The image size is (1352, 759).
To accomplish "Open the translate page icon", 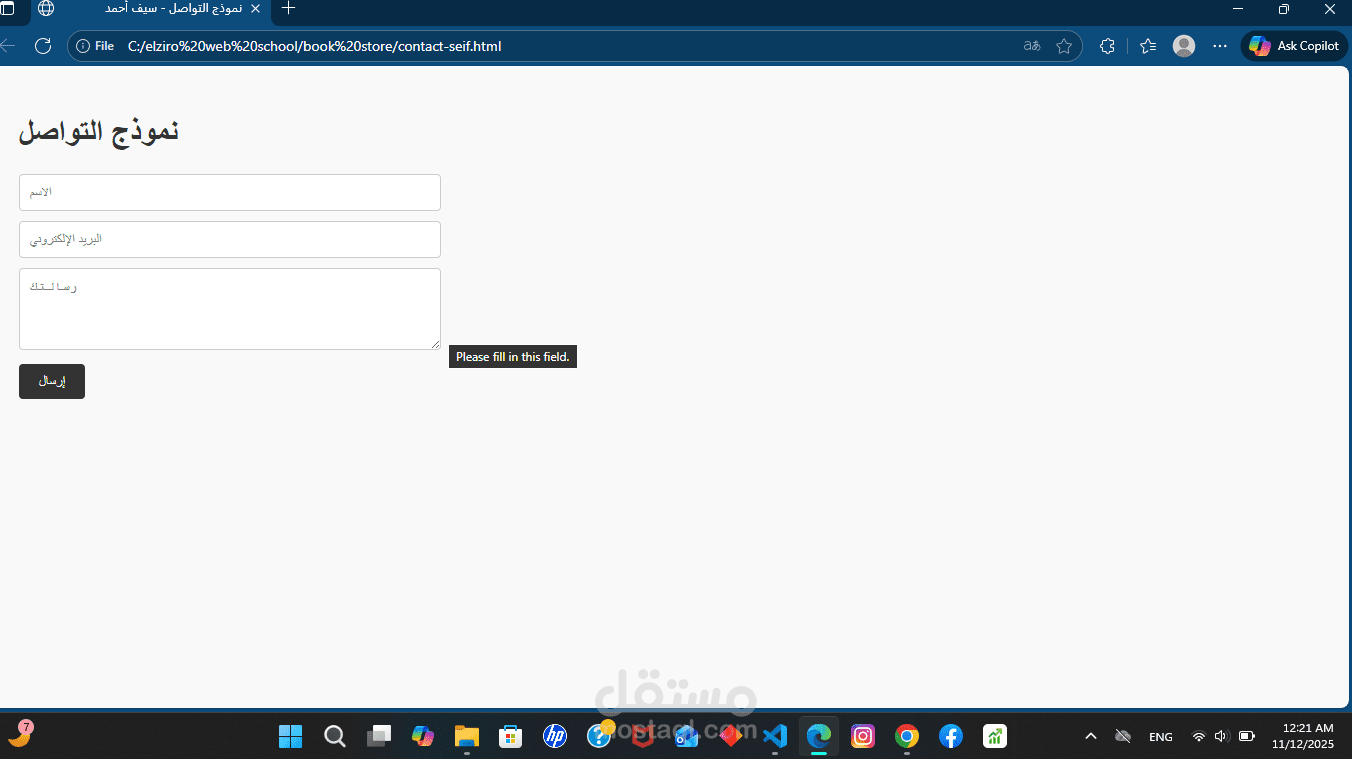I will click(1032, 46).
